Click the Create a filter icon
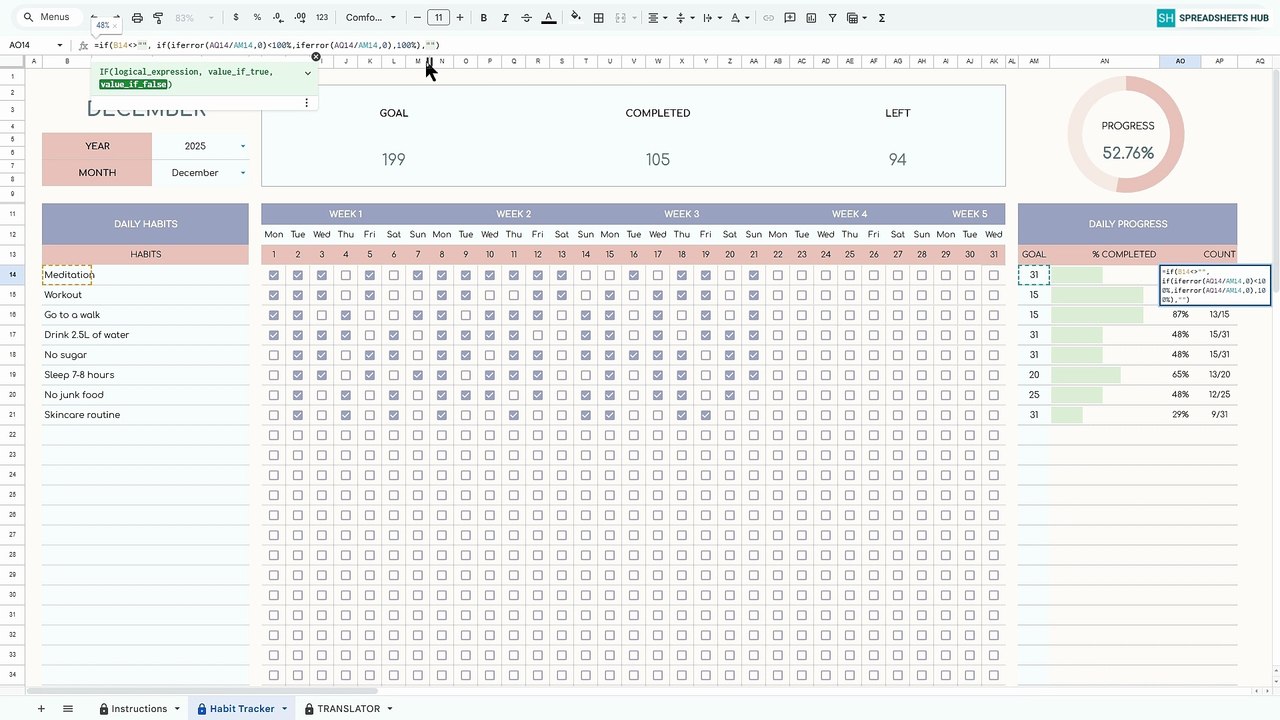Viewport: 1280px width, 720px height. pos(832,18)
